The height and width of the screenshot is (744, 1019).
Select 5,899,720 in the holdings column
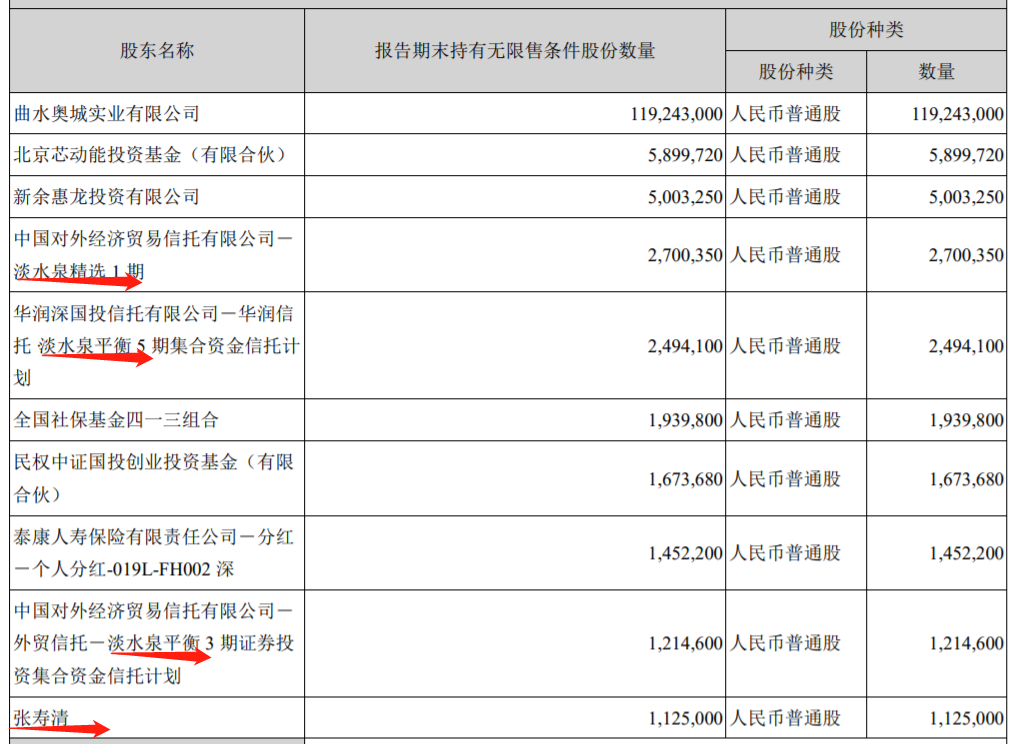tap(685, 155)
